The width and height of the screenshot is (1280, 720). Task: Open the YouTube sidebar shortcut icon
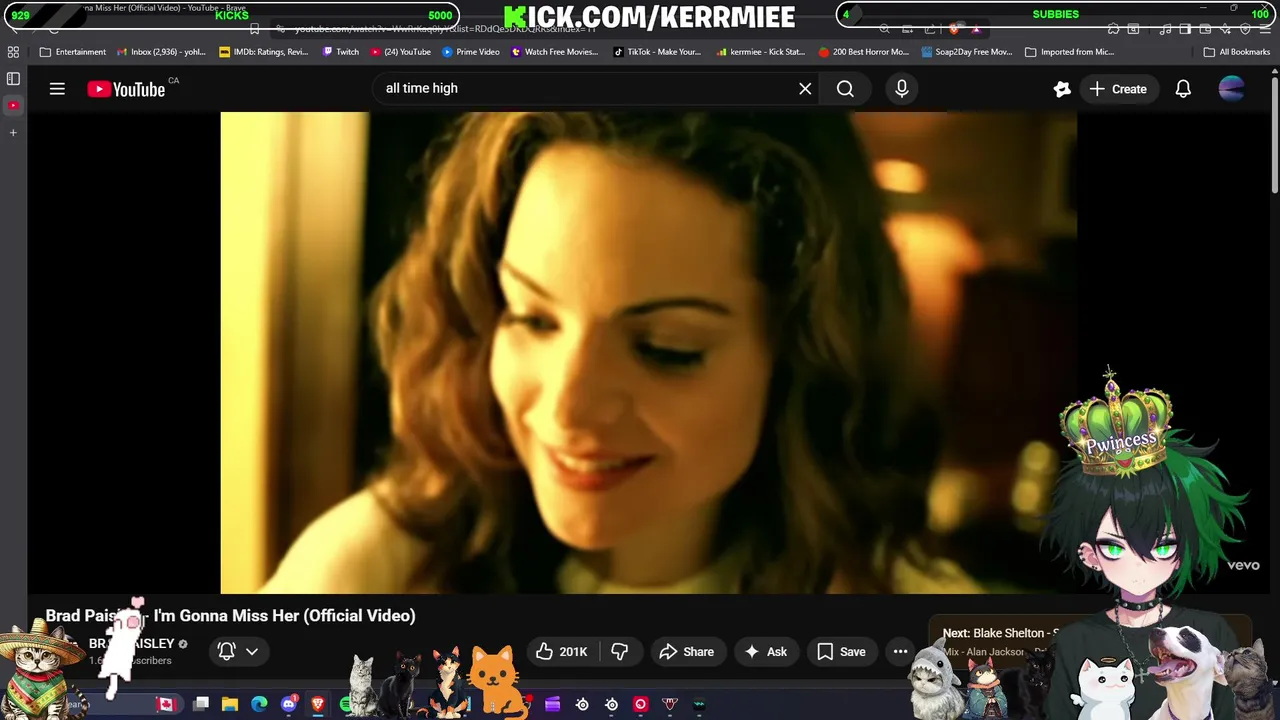coord(13,105)
